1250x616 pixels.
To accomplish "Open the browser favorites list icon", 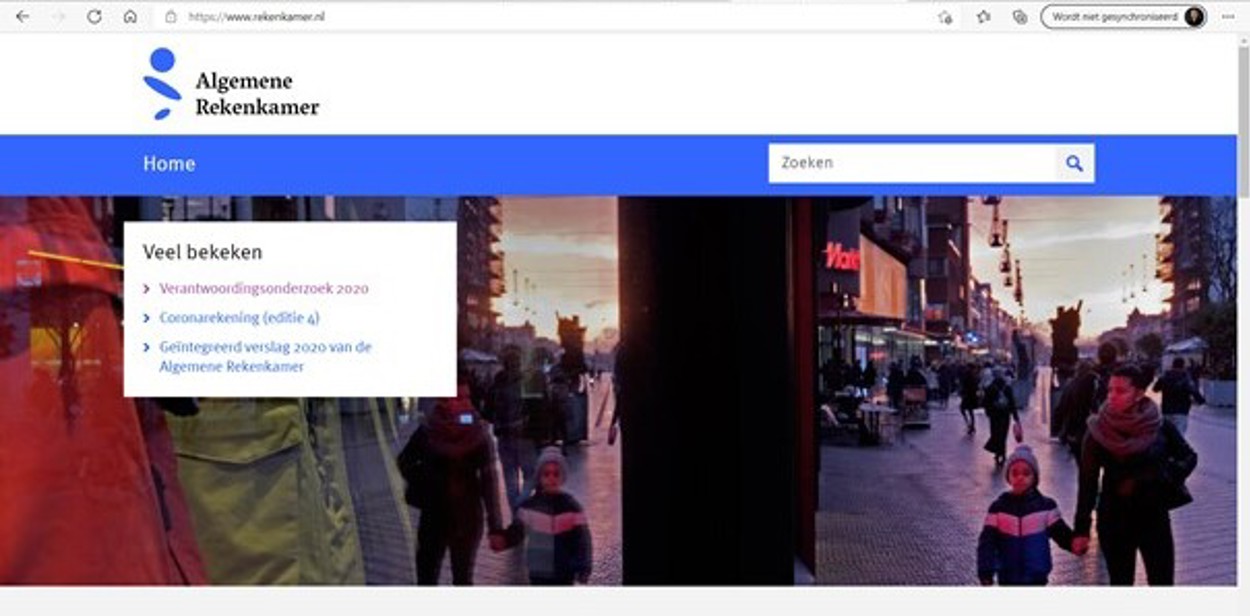I will [x=983, y=17].
